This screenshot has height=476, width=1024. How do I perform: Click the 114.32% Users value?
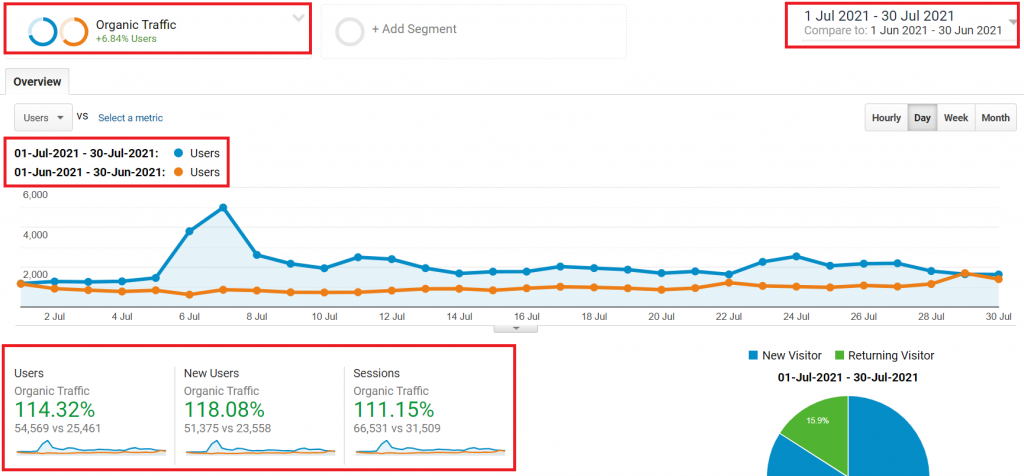[x=55, y=410]
